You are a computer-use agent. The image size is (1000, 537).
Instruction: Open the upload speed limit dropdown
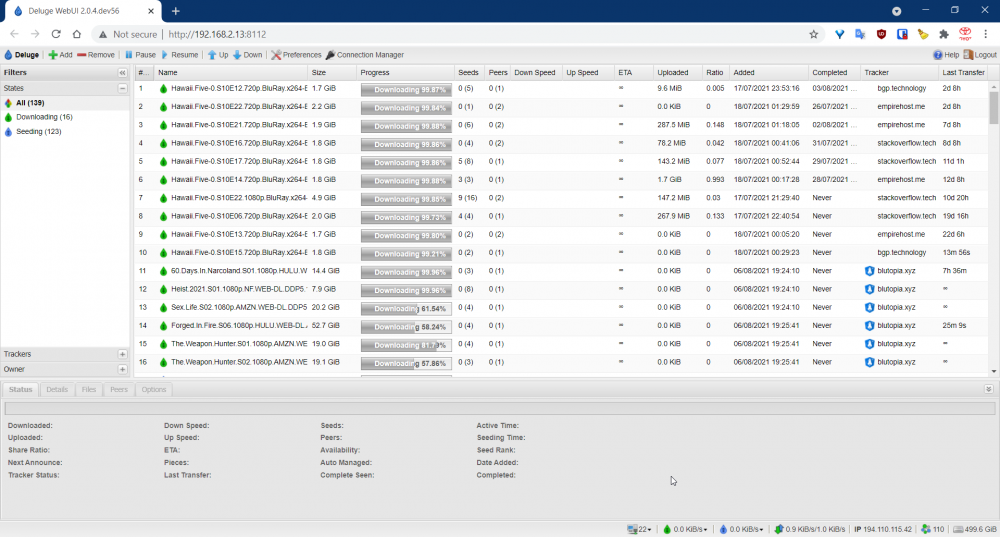[741, 529]
